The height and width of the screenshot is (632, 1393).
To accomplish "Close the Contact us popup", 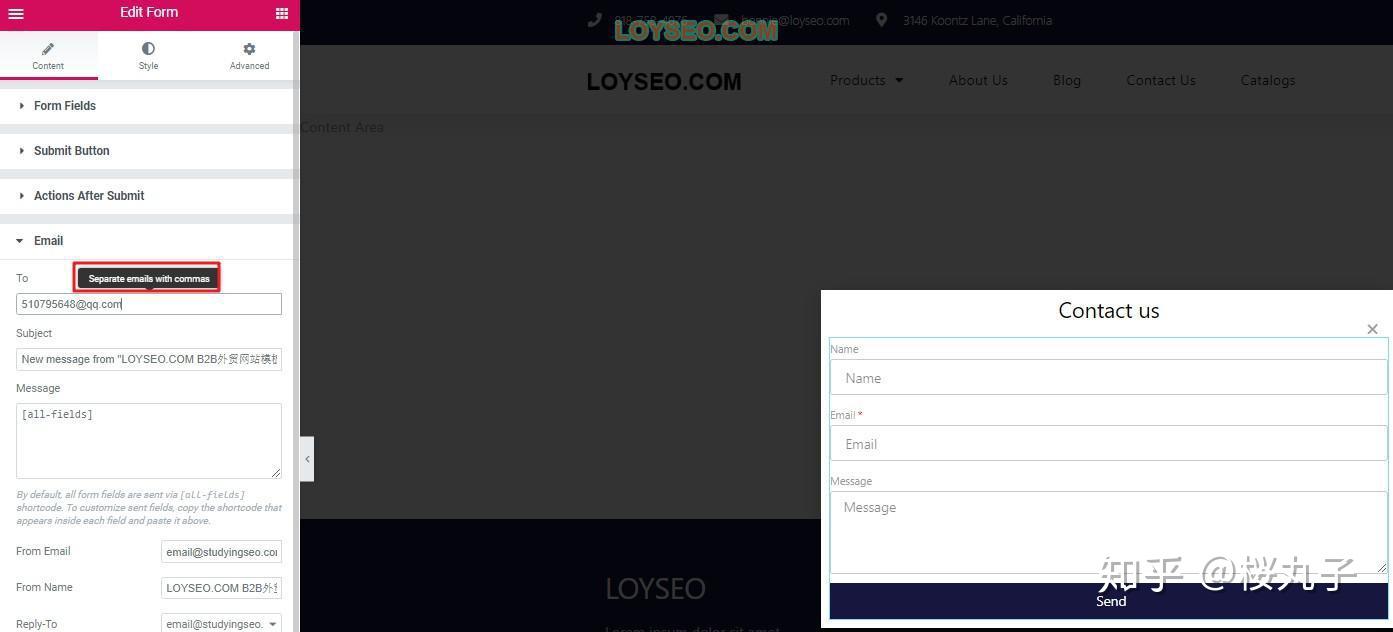I will tap(1372, 329).
